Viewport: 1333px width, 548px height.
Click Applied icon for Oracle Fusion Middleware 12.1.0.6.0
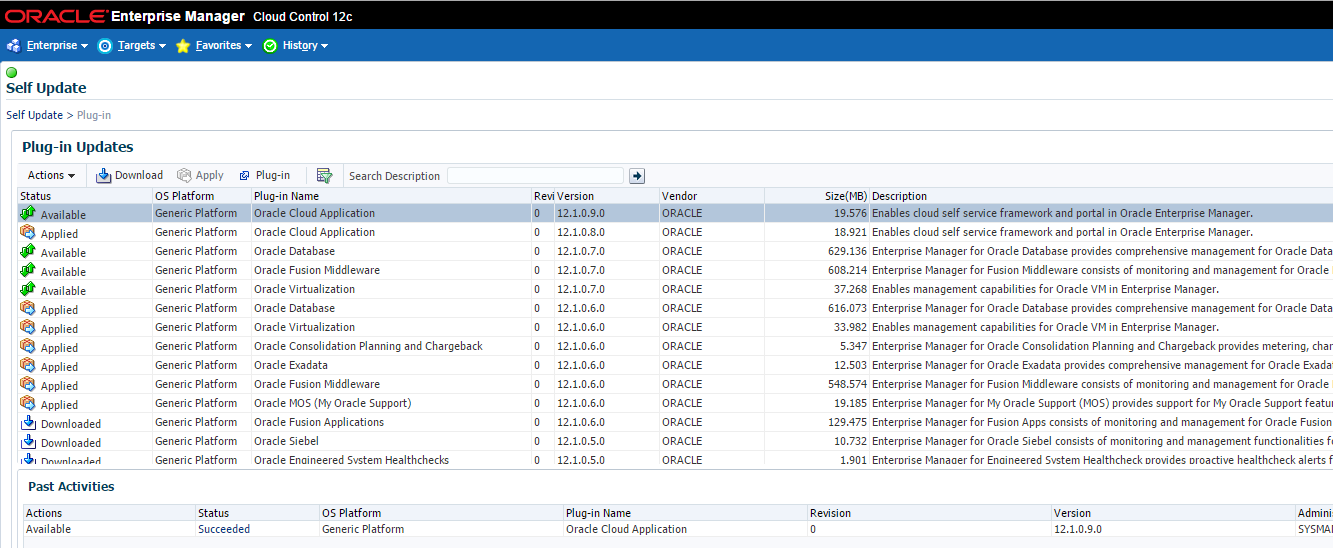coord(28,384)
